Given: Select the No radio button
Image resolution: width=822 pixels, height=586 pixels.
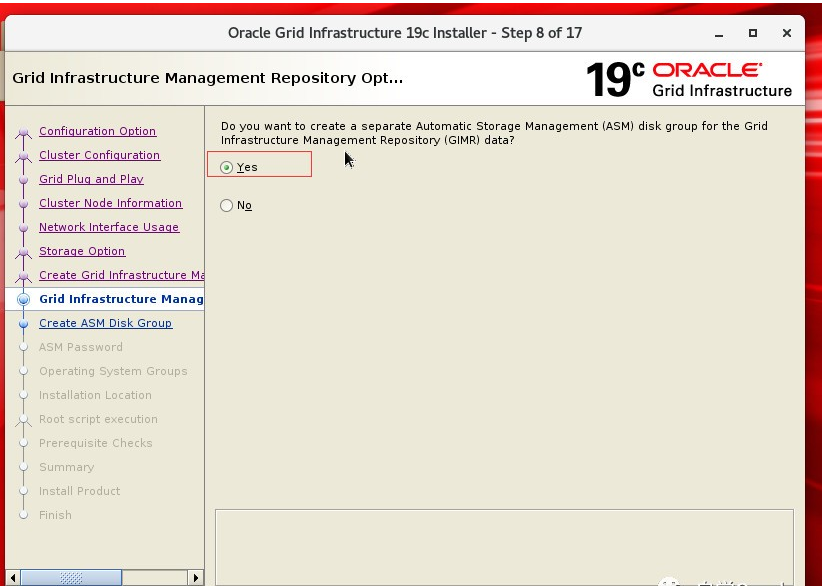Looking at the screenshot, I should pyautogui.click(x=226, y=205).
